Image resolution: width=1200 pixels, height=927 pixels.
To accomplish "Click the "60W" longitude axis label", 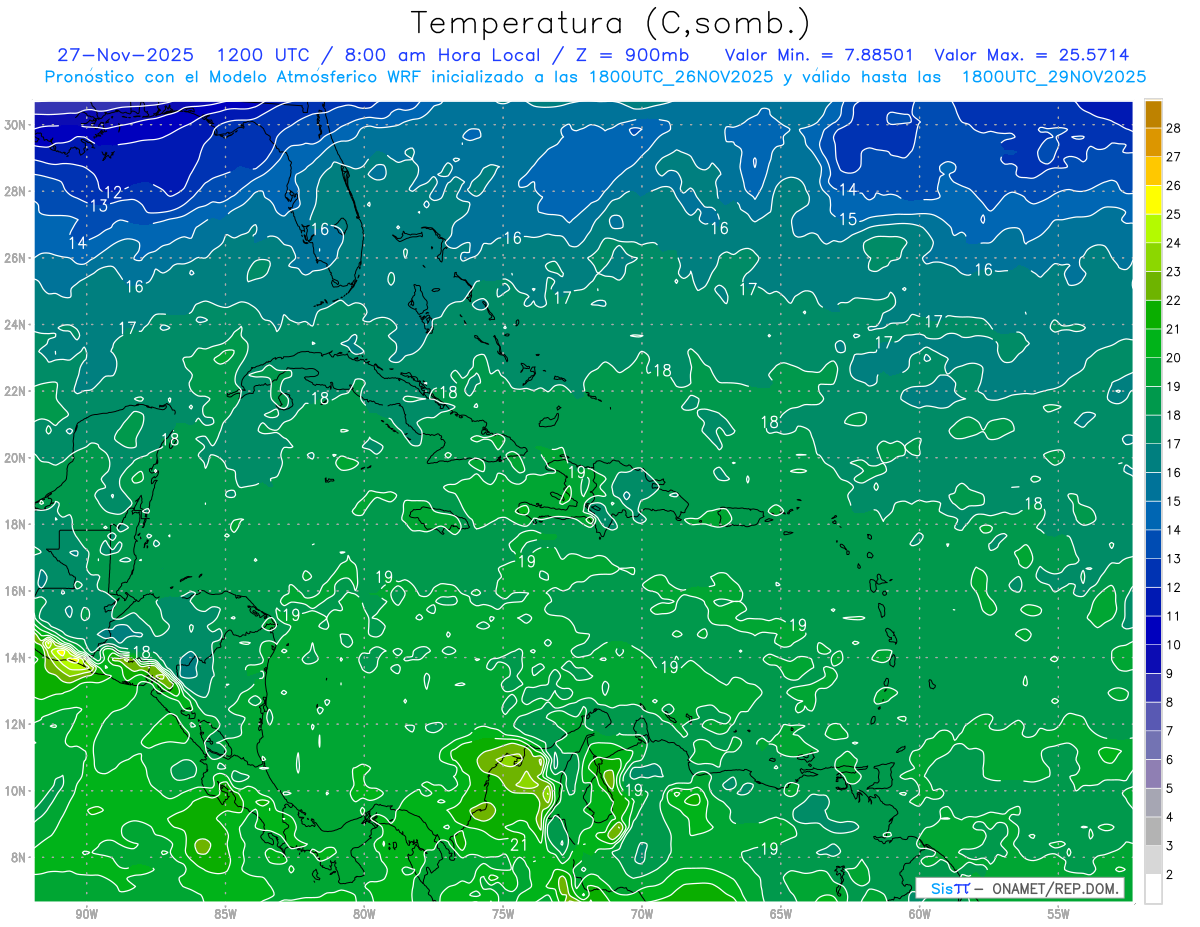I will [920, 914].
